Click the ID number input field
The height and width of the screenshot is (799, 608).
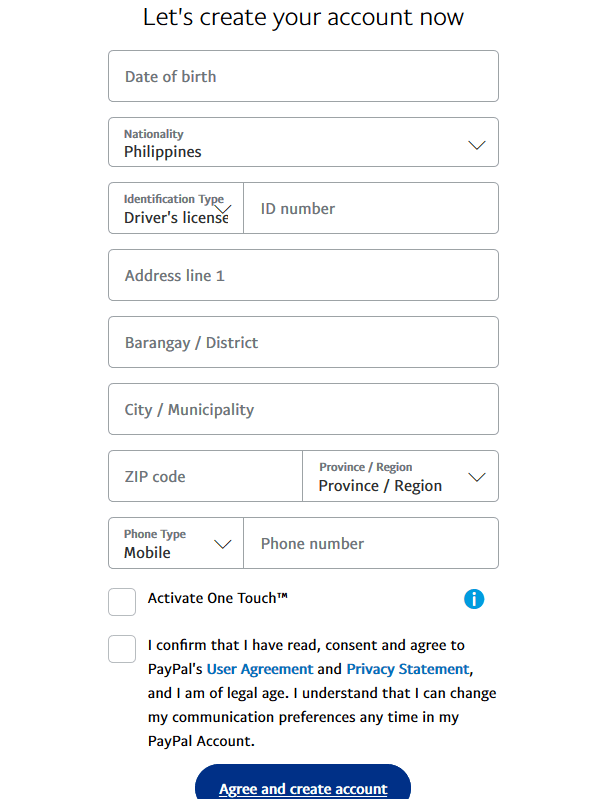(370, 209)
